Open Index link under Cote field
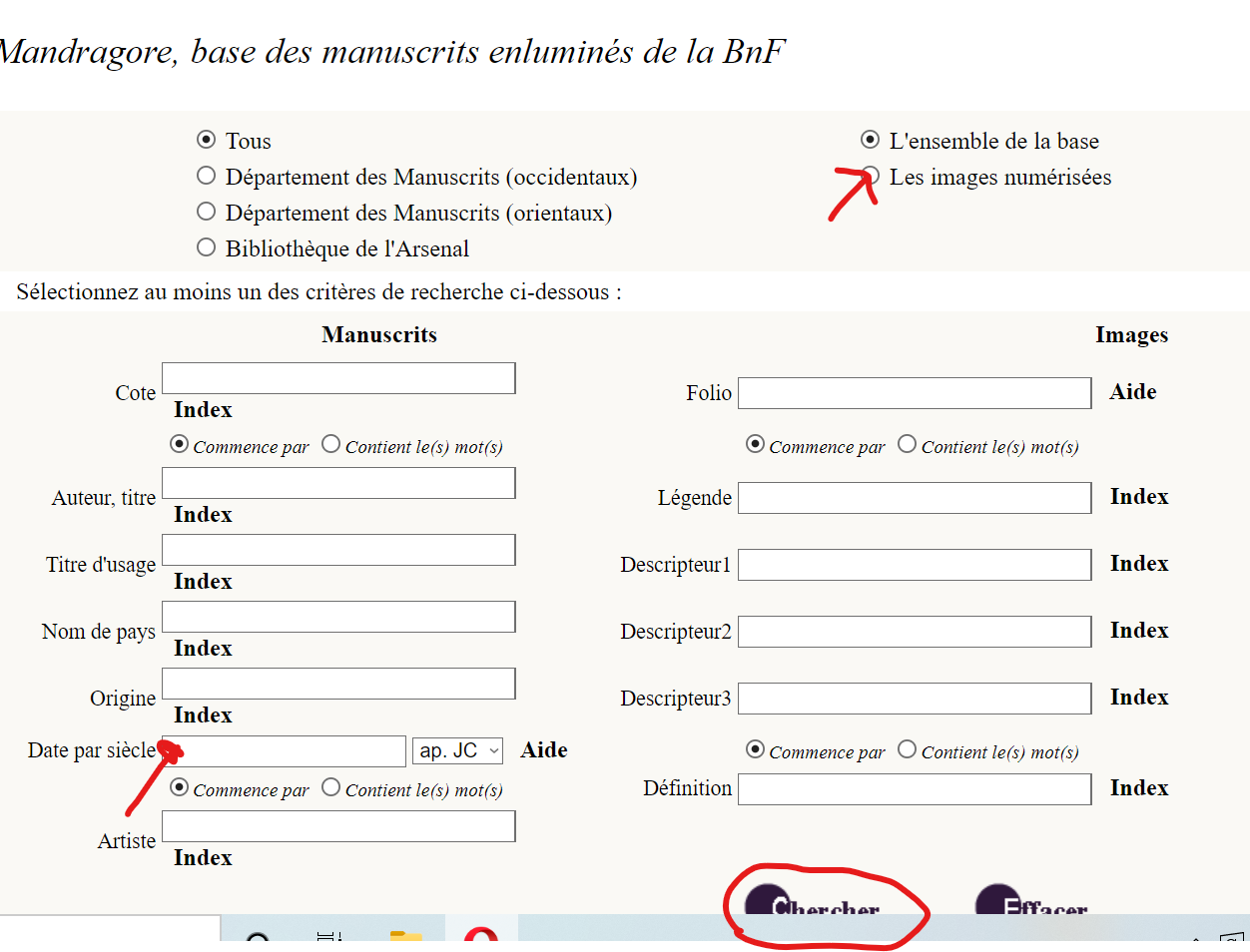 (x=203, y=410)
